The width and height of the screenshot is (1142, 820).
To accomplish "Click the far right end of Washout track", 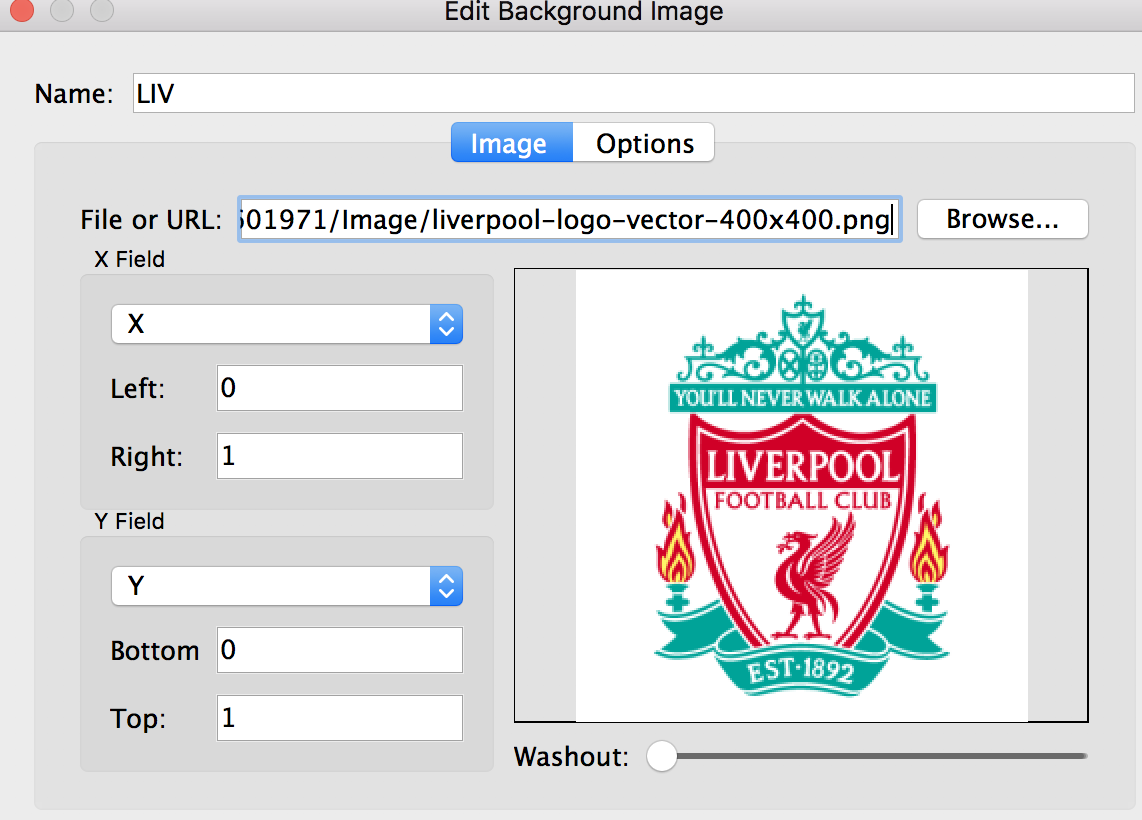I will [x=1083, y=756].
